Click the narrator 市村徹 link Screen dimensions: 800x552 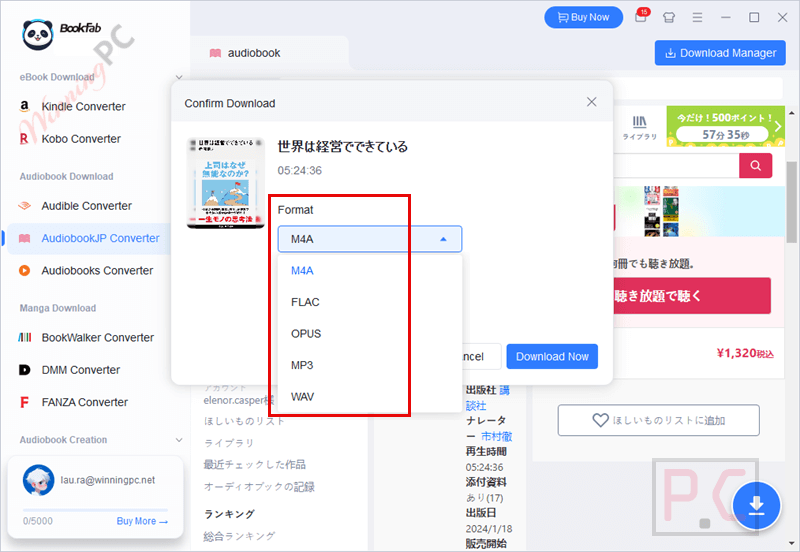pyautogui.click(x=496, y=437)
